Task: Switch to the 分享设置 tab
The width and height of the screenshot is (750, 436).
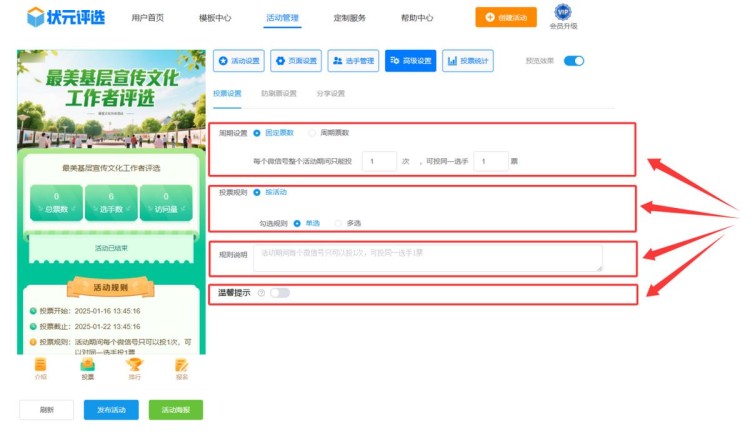Action: click(330, 93)
